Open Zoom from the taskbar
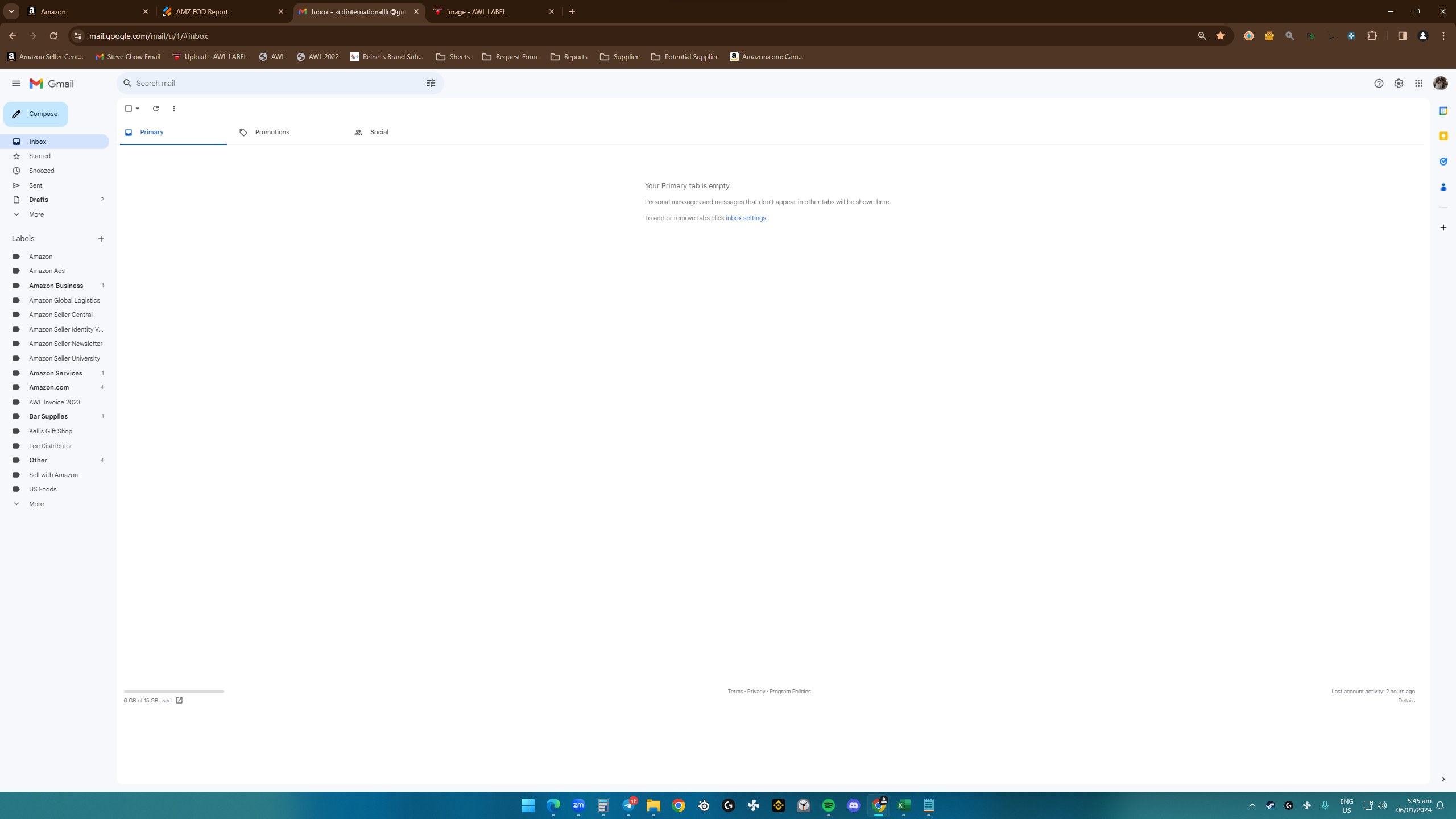1456x819 pixels. (x=578, y=805)
